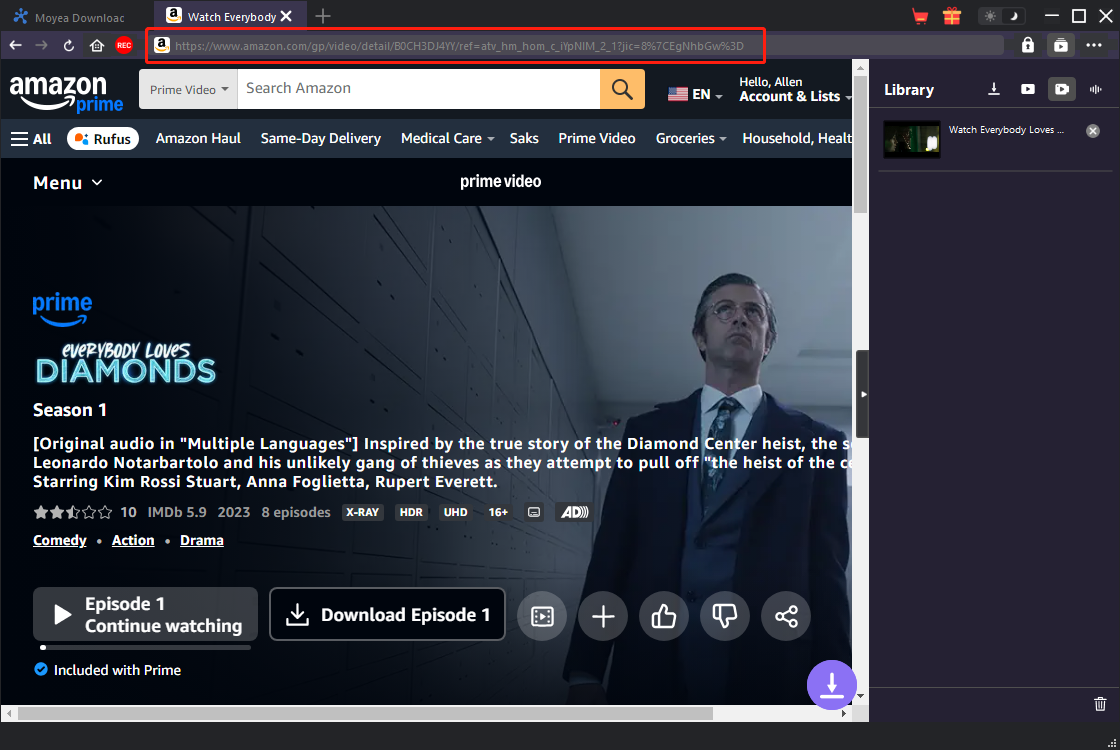The width and height of the screenshot is (1120, 750).
Task: Switch to the Moyea Downloader tab
Action: point(70,17)
